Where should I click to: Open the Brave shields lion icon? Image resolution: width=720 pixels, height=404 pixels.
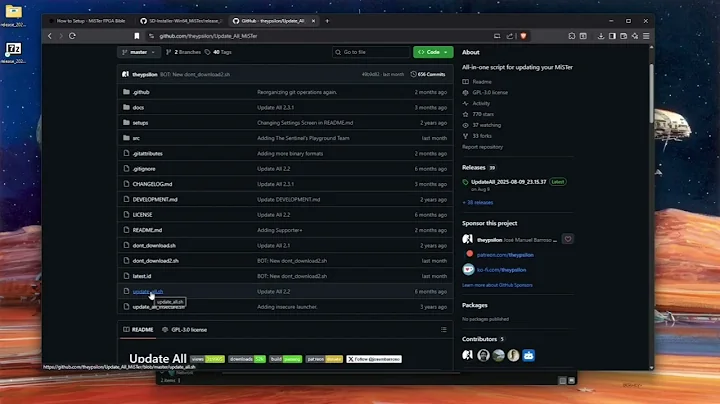click(x=523, y=36)
